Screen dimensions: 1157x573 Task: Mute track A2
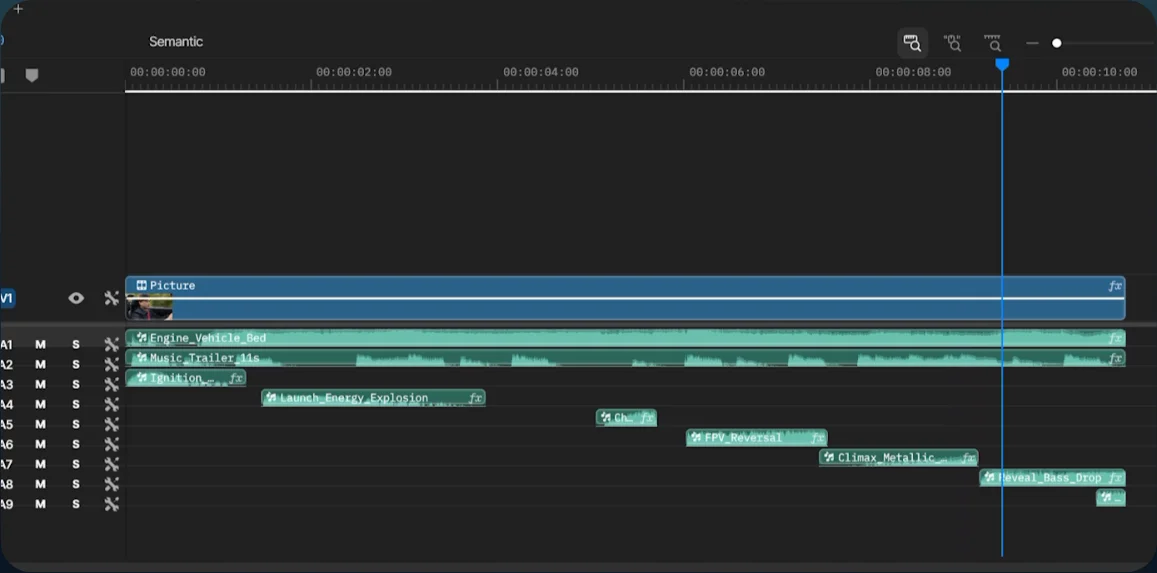41,364
